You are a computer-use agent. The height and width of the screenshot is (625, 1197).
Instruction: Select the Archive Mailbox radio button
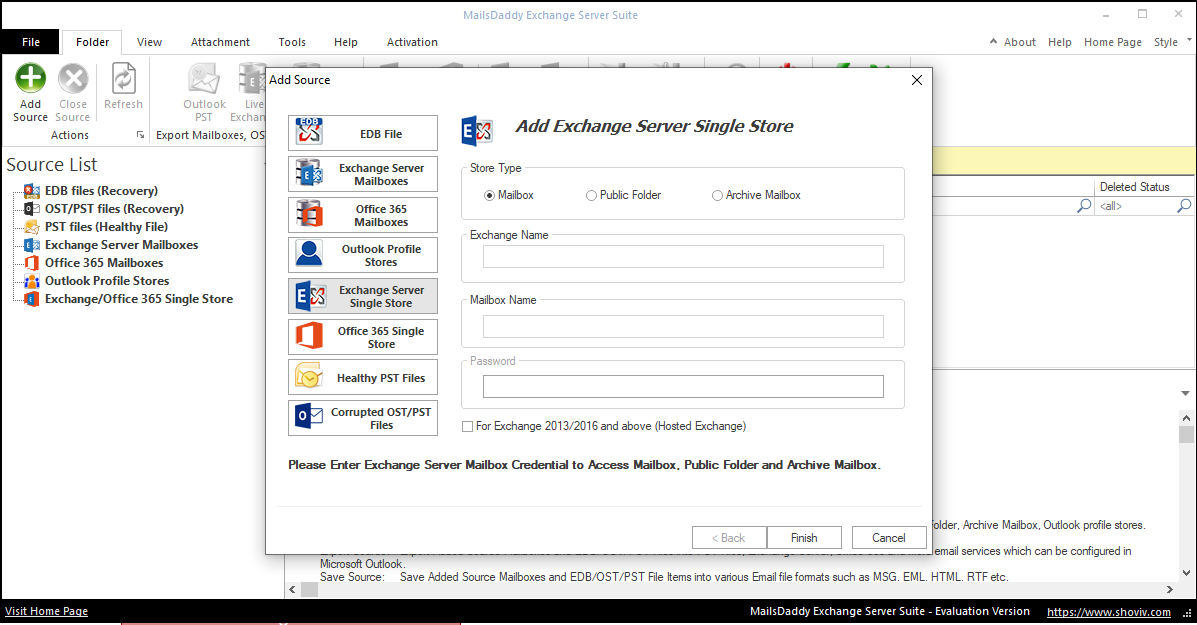click(x=717, y=196)
